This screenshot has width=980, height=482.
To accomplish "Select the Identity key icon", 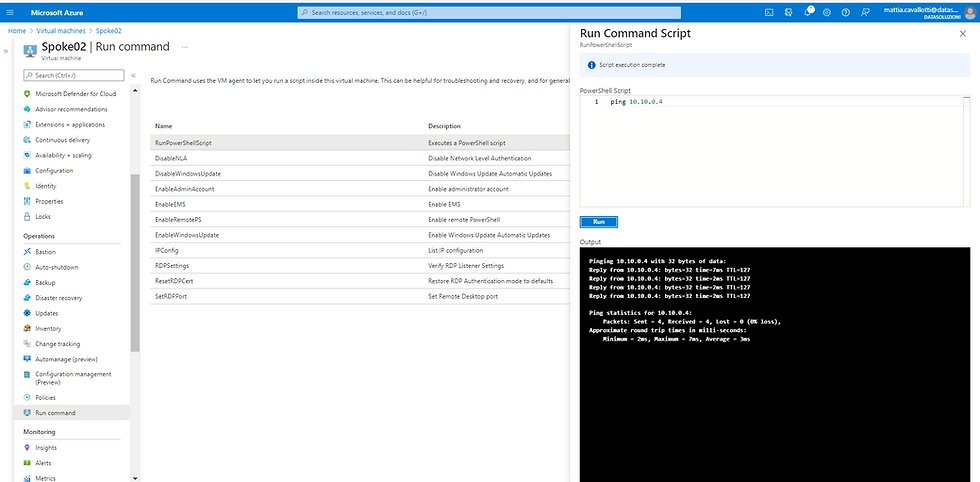I will click(27, 186).
